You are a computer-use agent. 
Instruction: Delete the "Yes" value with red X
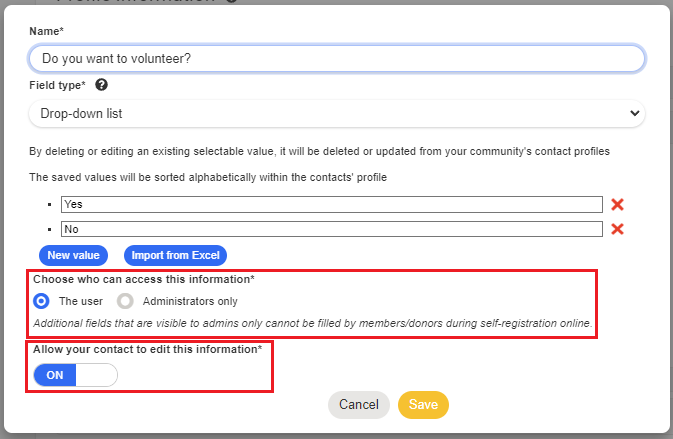click(x=617, y=204)
